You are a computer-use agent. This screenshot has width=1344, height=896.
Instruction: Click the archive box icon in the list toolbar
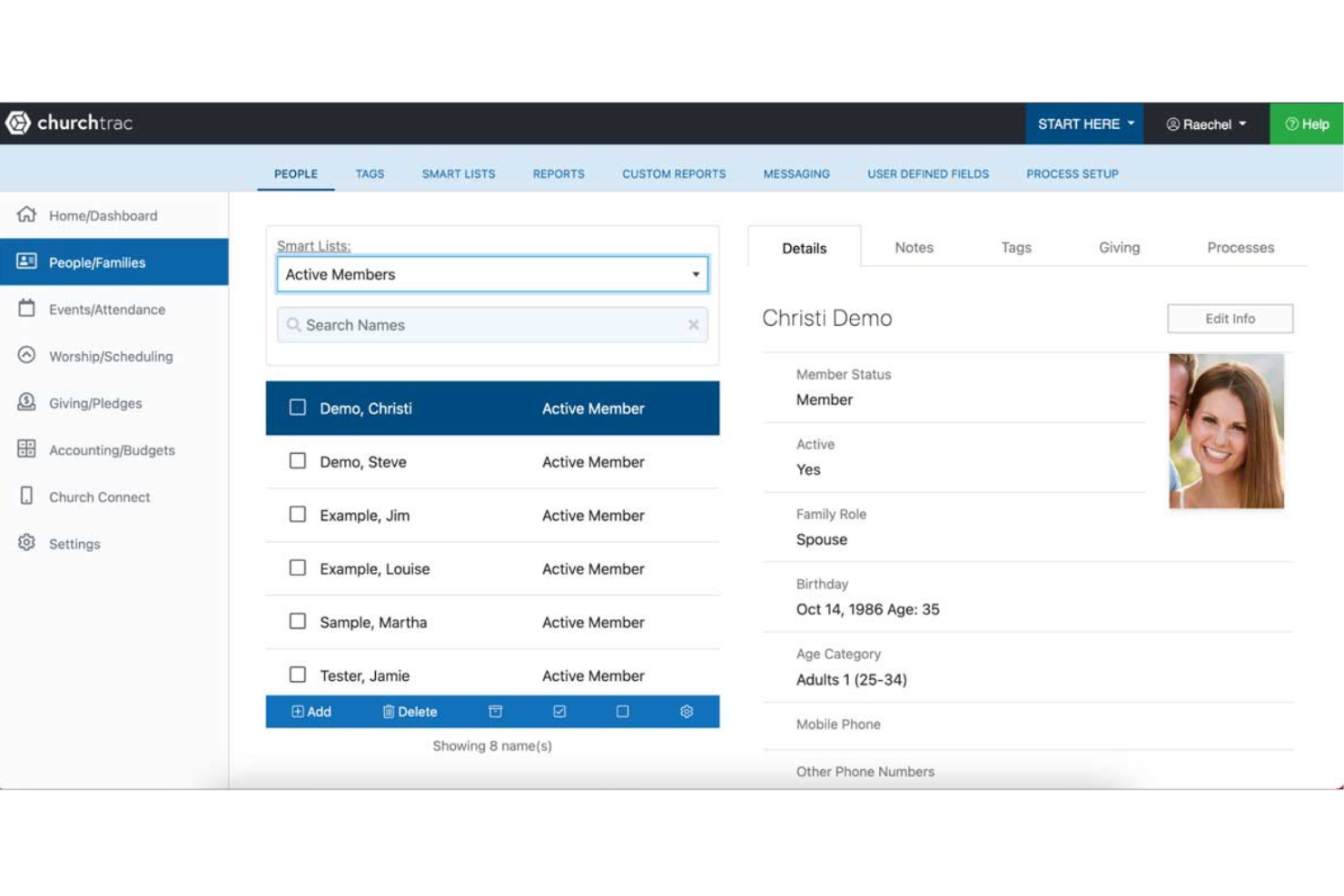click(x=495, y=712)
